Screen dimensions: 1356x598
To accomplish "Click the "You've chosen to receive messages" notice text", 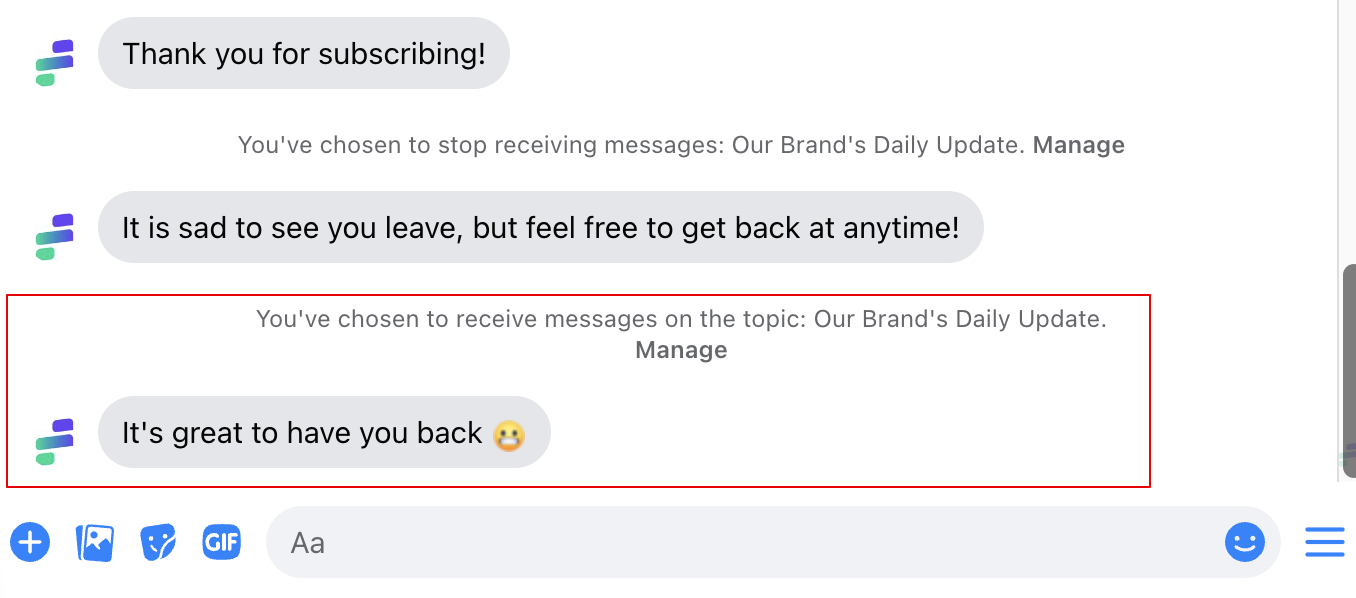I will tap(681, 319).
